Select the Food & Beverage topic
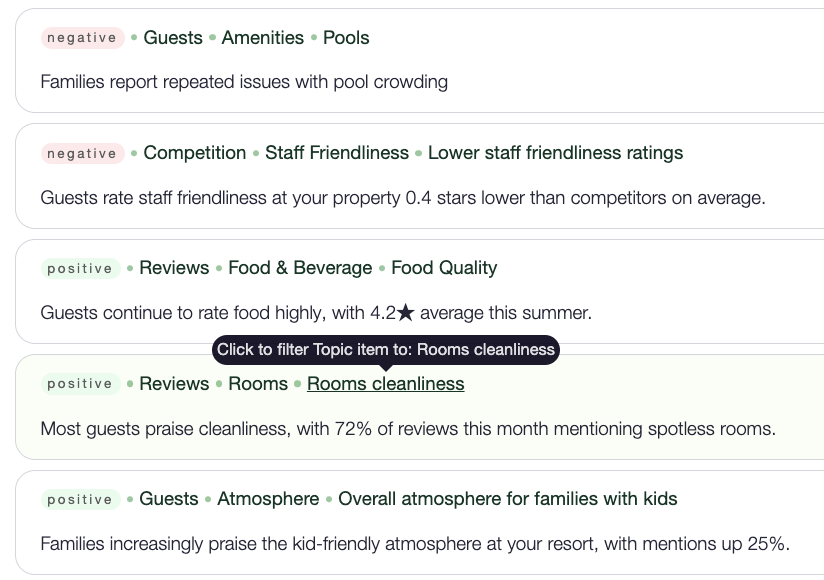 click(300, 268)
